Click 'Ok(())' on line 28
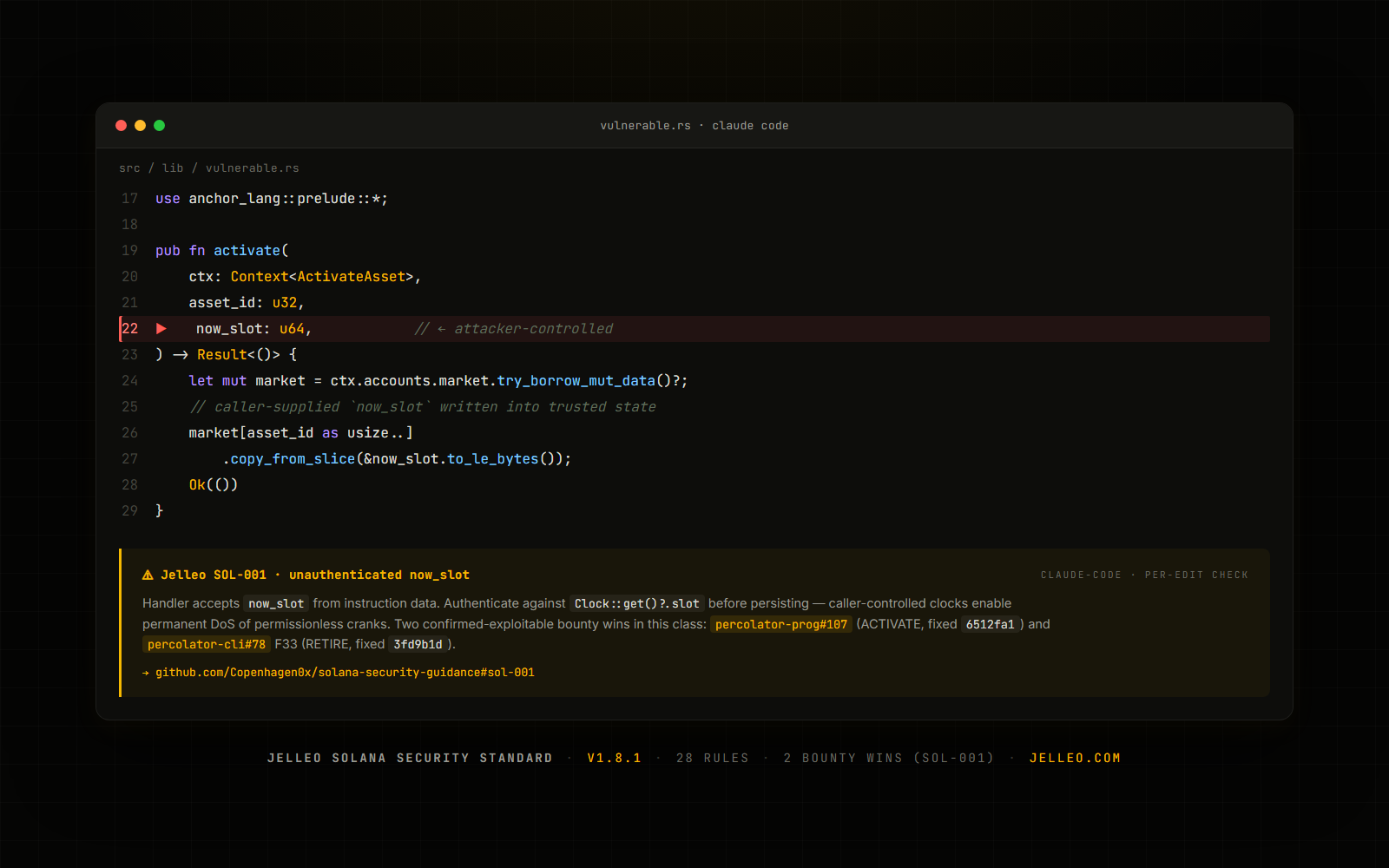1389x868 pixels. (x=214, y=485)
